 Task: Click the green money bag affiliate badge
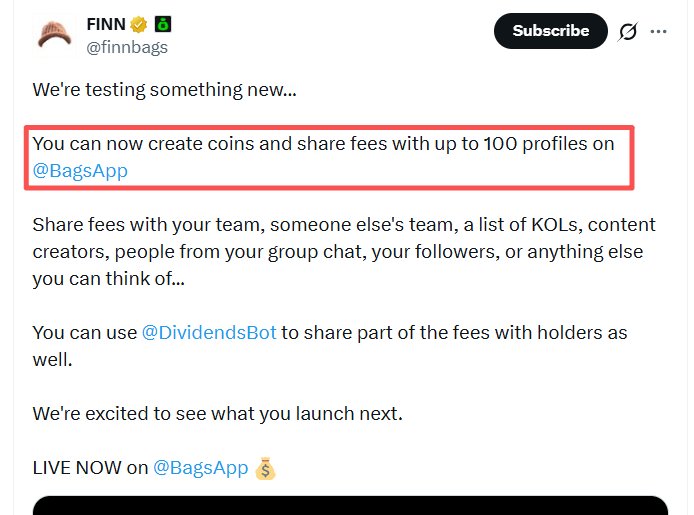163,25
